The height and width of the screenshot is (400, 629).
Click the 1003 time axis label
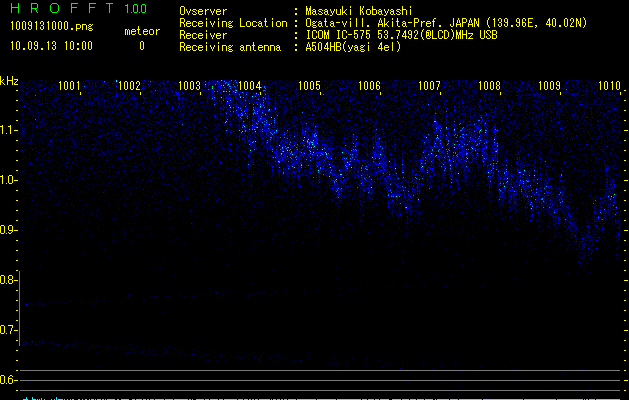tap(189, 85)
